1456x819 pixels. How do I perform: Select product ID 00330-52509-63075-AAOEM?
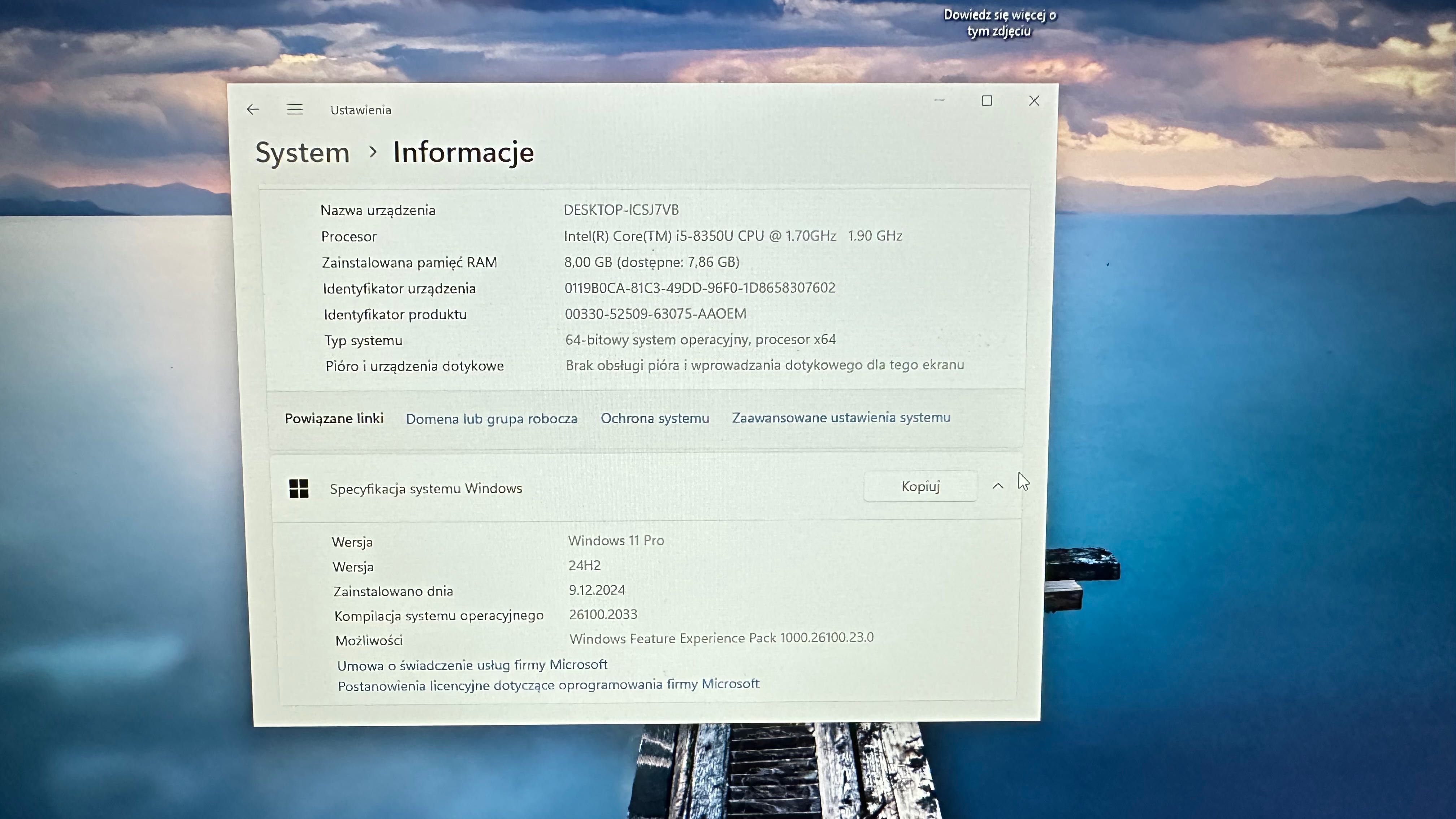656,314
